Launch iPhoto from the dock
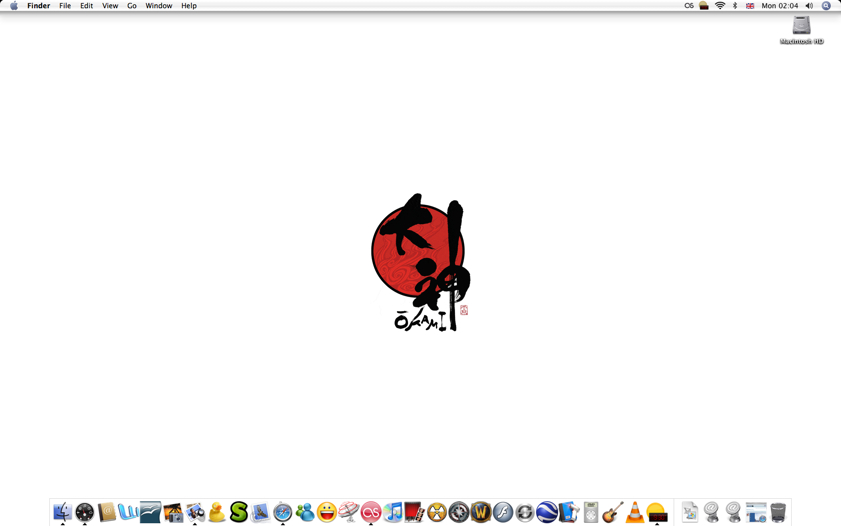The width and height of the screenshot is (841, 526). click(173, 513)
